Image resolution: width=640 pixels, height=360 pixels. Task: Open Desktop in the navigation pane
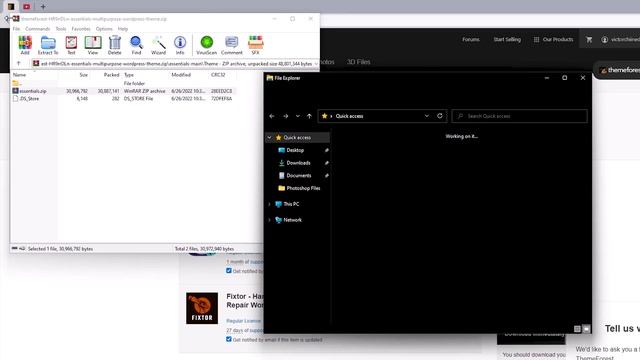tap(295, 150)
